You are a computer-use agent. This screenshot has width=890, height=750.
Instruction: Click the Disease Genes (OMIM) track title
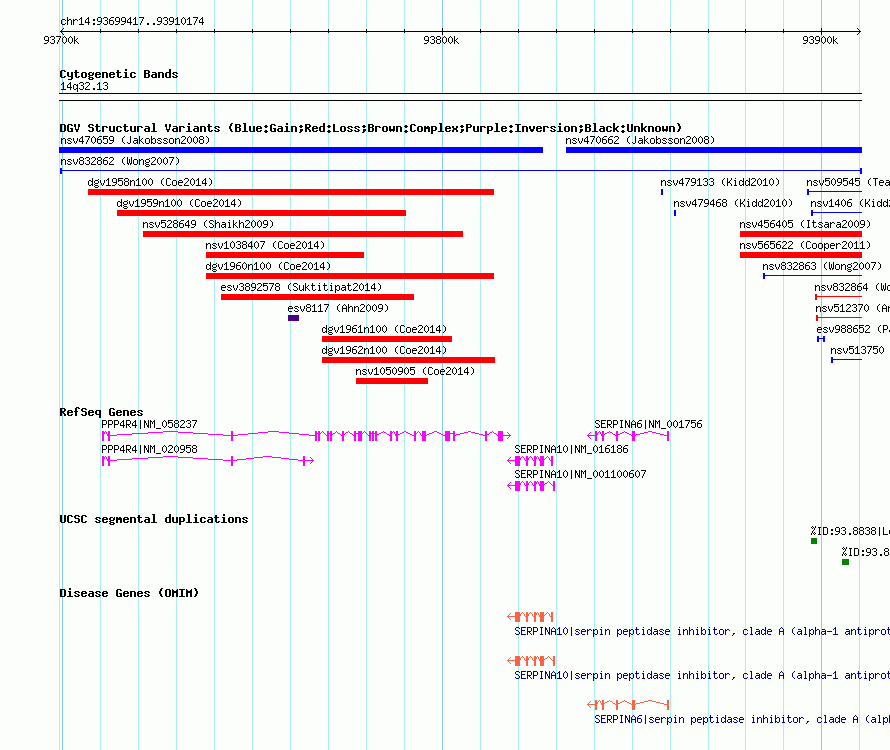129,593
